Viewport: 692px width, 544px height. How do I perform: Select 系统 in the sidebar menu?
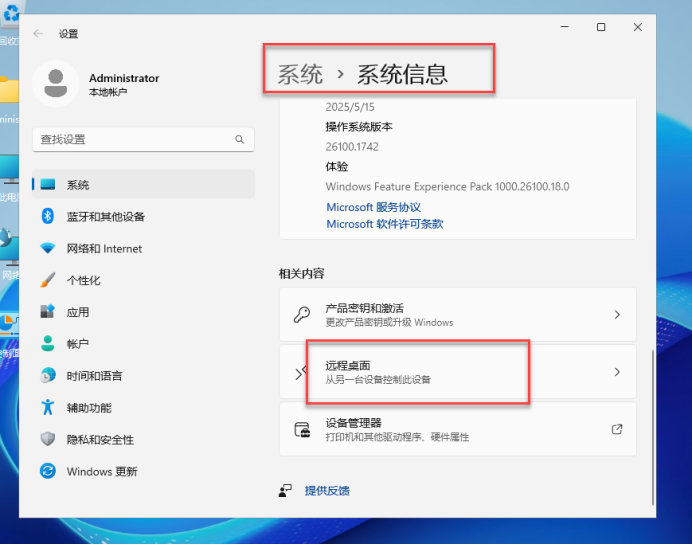click(78, 185)
